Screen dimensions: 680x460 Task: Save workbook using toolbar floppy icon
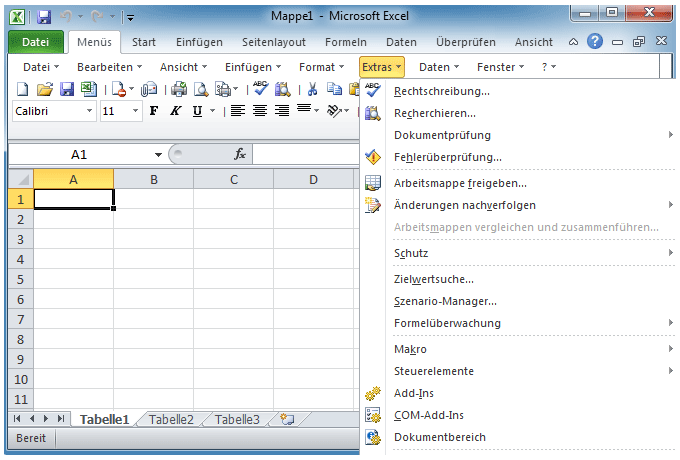point(66,89)
